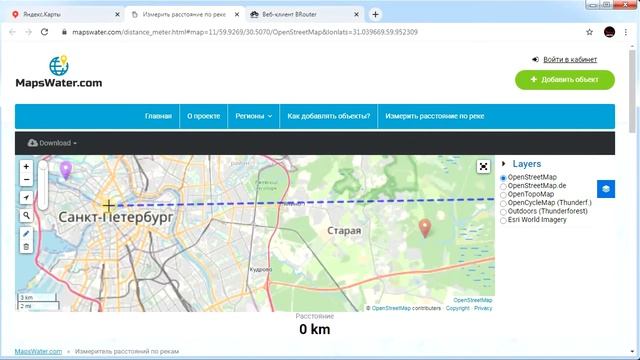Close the BRouter web client tab

coord(356,14)
